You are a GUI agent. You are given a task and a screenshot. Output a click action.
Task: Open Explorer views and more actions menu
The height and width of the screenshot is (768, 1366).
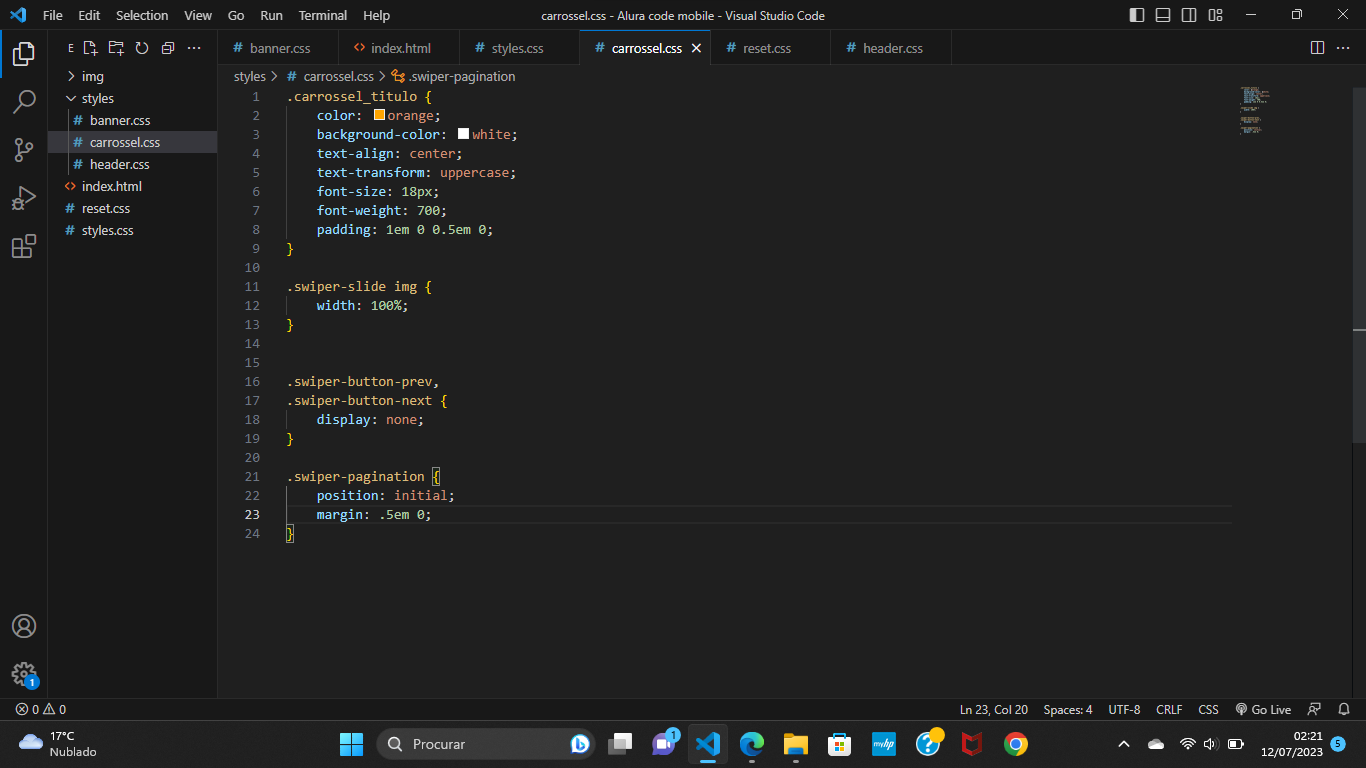click(194, 48)
